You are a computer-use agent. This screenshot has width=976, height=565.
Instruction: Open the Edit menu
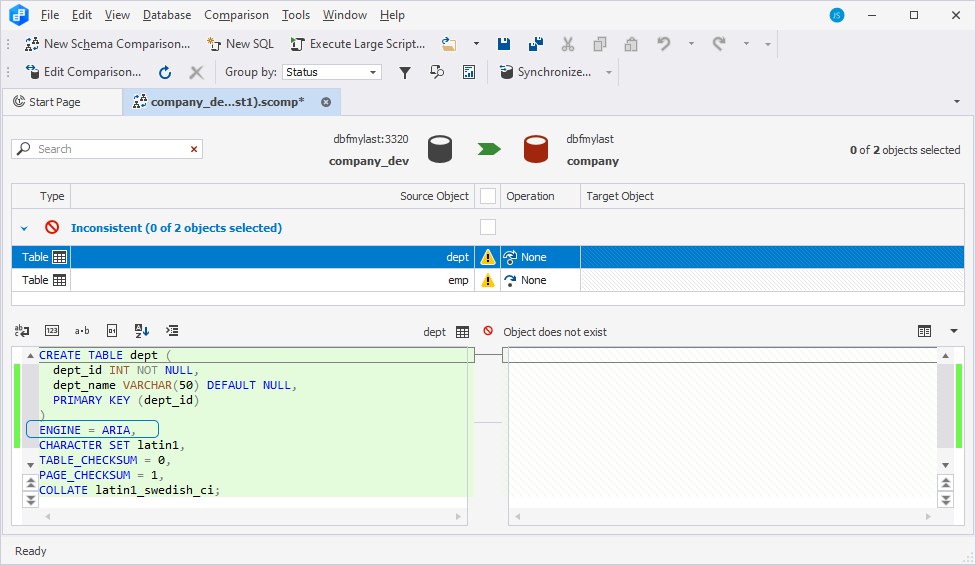tap(82, 15)
